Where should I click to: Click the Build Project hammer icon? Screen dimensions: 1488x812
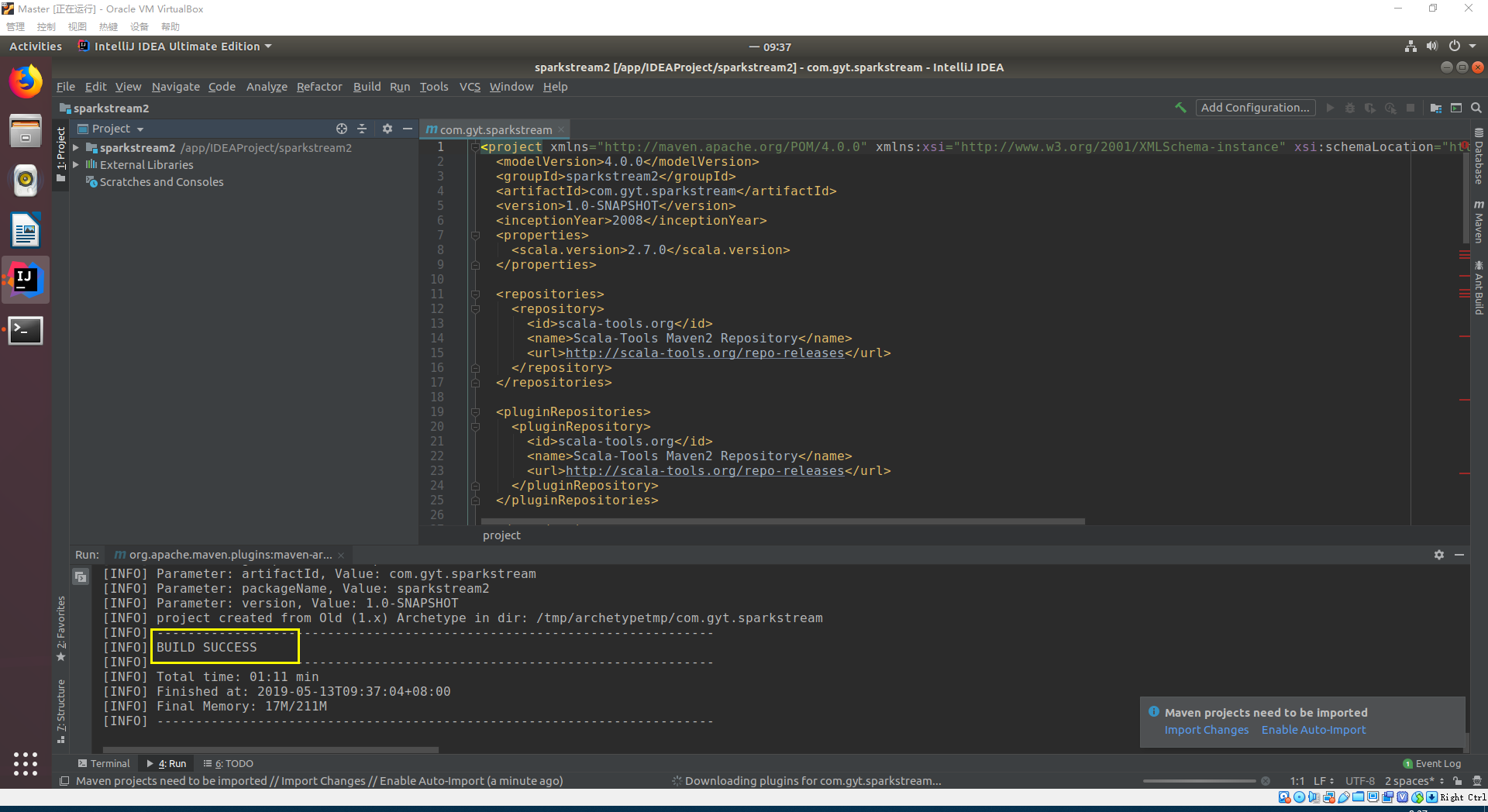[x=1180, y=108]
